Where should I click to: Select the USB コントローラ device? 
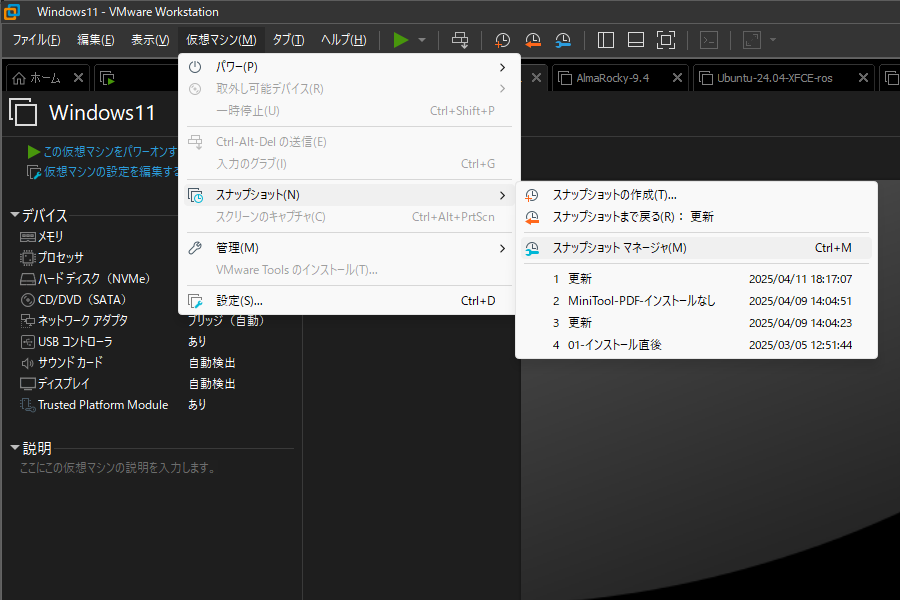click(x=66, y=342)
